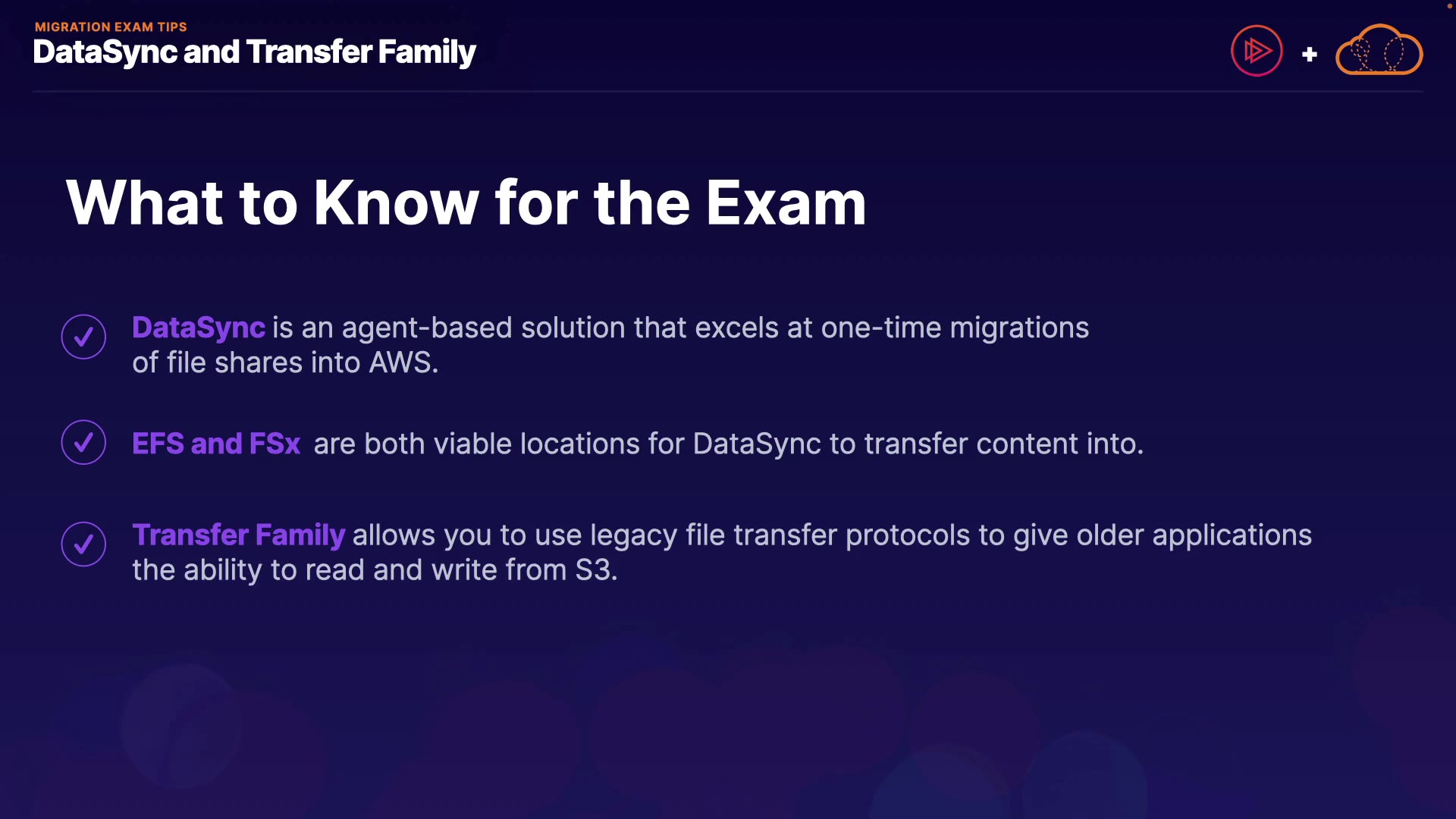Click the purple DataSync highlighted term
The image size is (1456, 819).
(x=199, y=328)
